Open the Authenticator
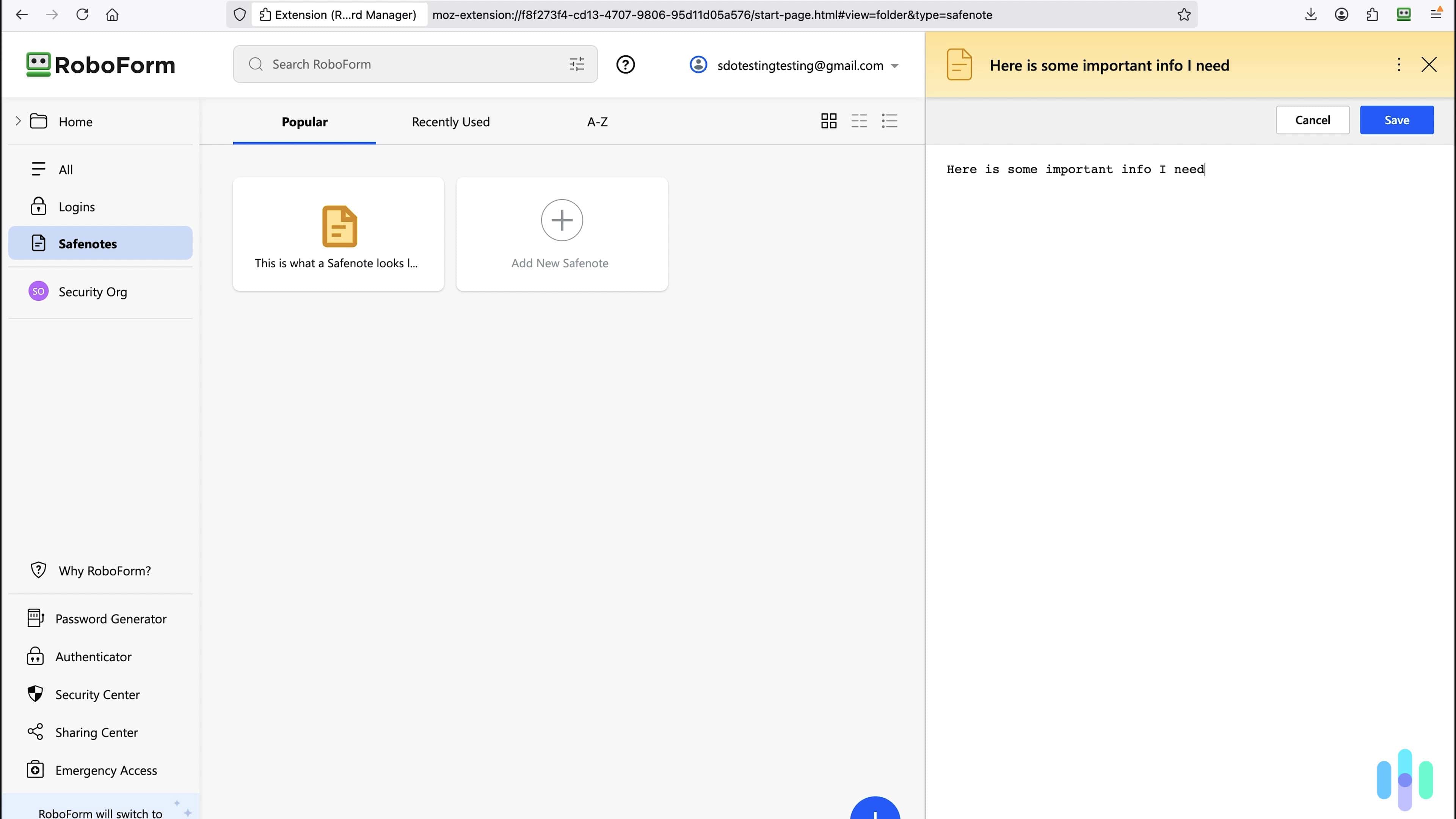 click(94, 657)
